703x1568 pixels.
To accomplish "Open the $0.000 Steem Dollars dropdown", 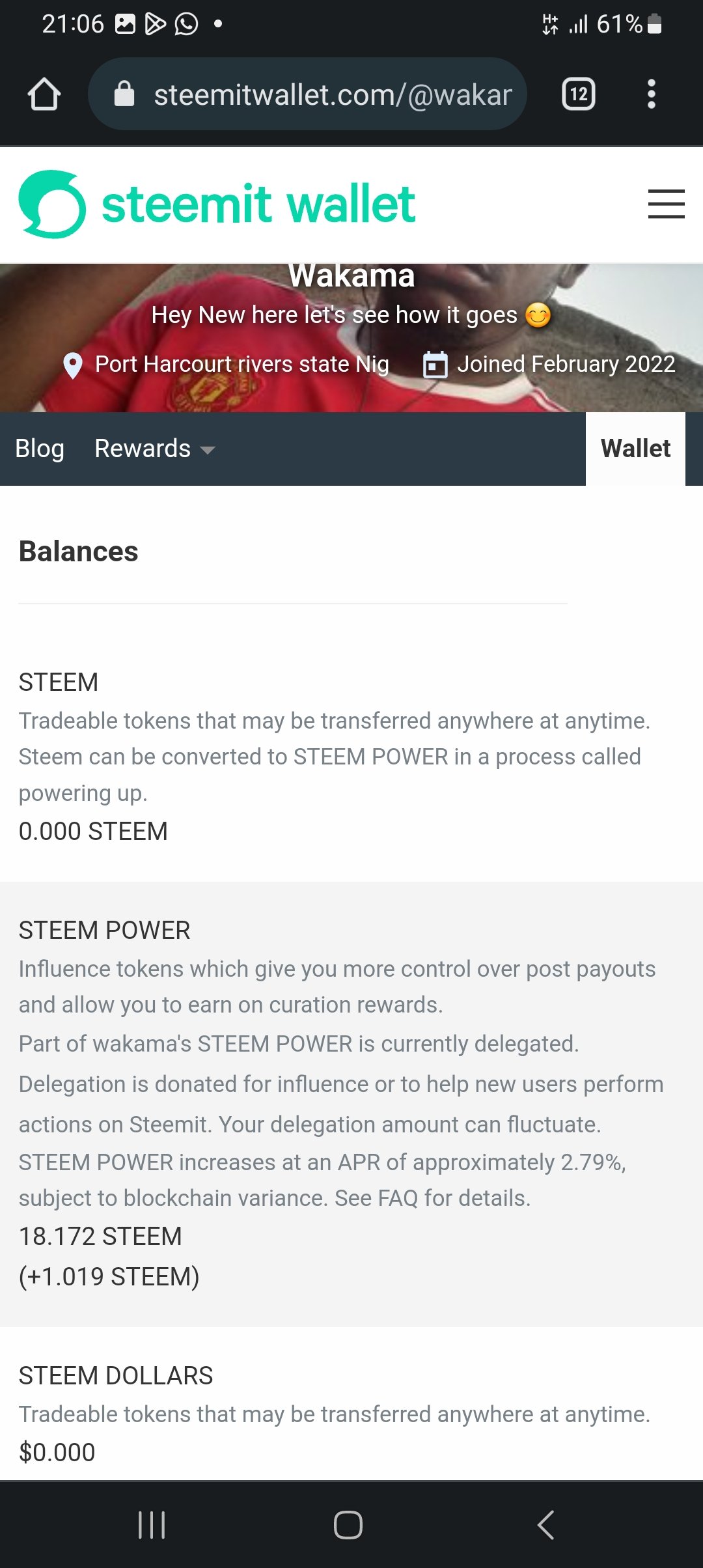I will 57,1452.
